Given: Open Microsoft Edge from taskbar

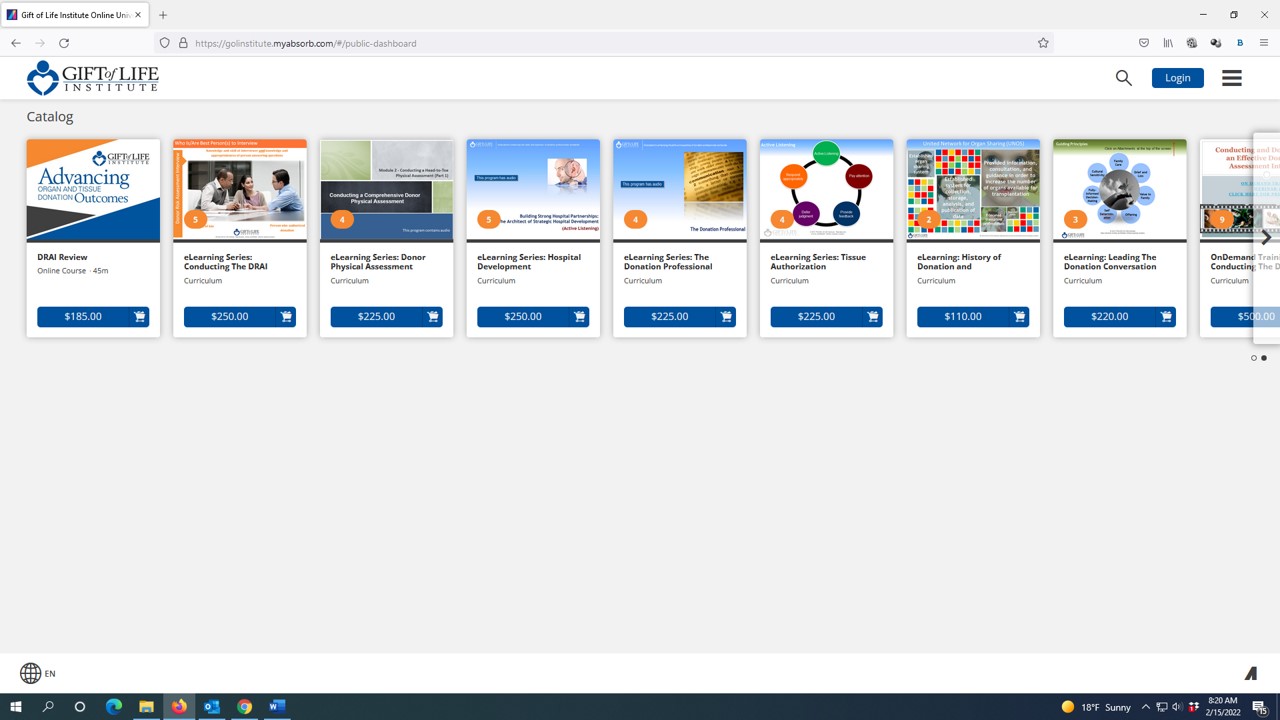Looking at the screenshot, I should [x=114, y=707].
